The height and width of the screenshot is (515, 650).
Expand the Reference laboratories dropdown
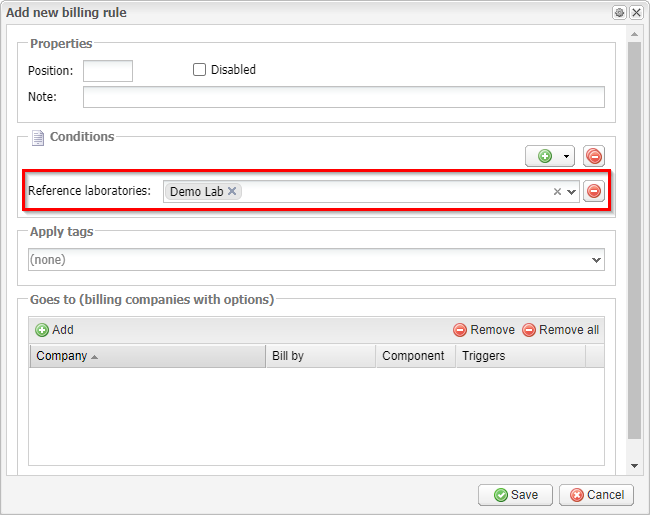571,192
